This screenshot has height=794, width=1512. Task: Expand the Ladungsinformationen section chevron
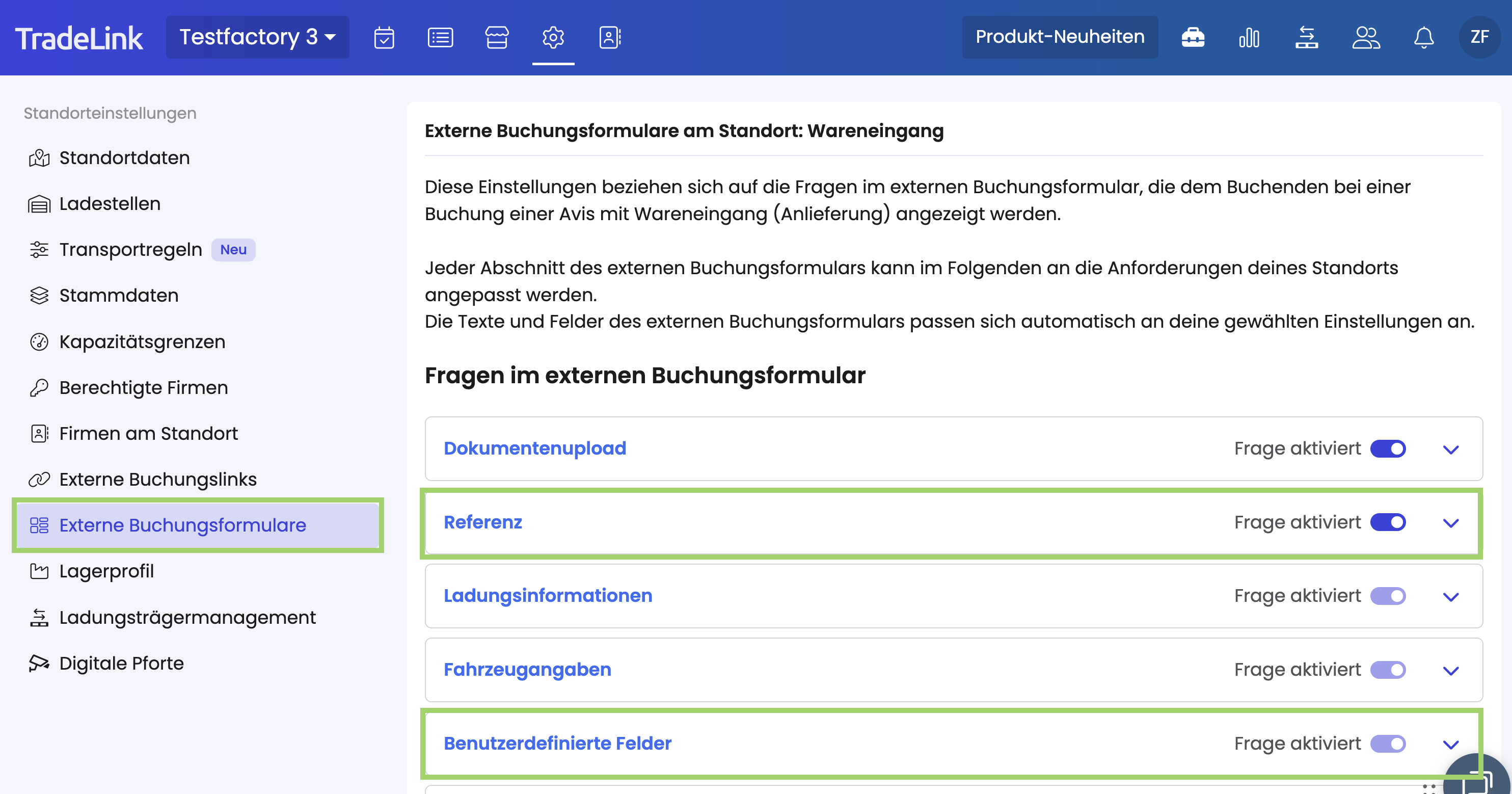(1451, 597)
